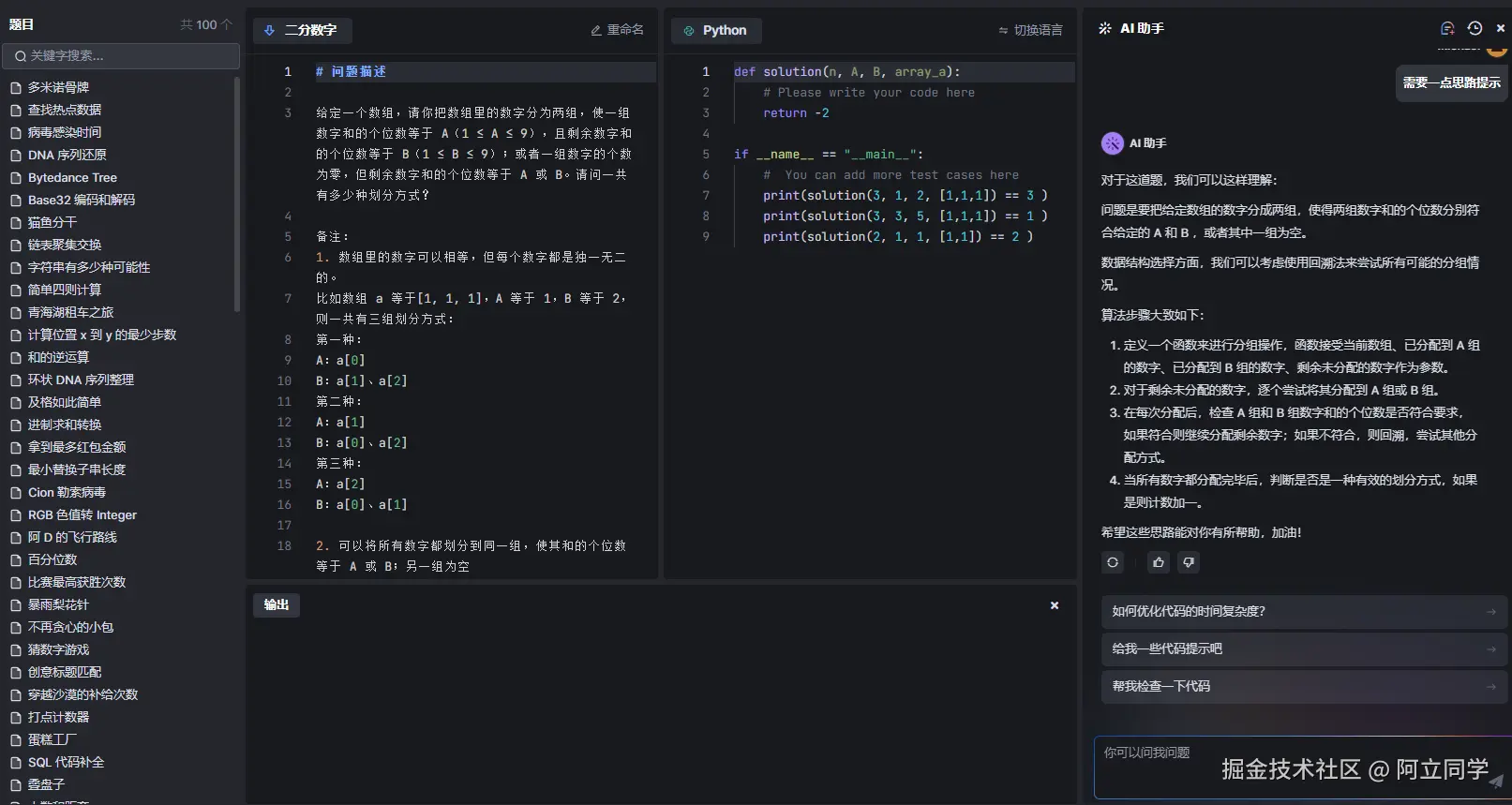Screen dimensions: 1512x805
Task: Click the keyword search field
Action: (x=122, y=56)
